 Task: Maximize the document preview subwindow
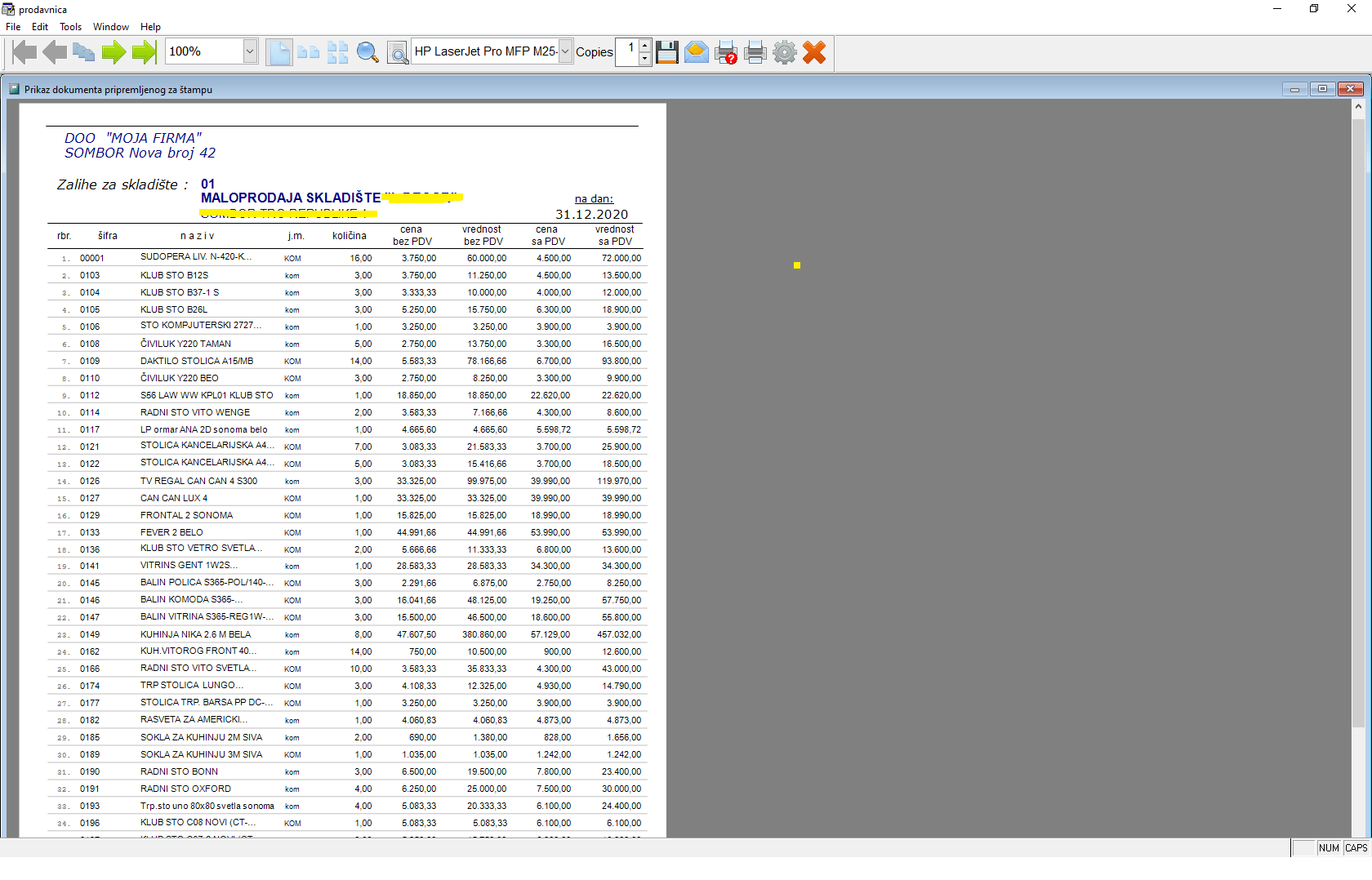tap(1322, 89)
